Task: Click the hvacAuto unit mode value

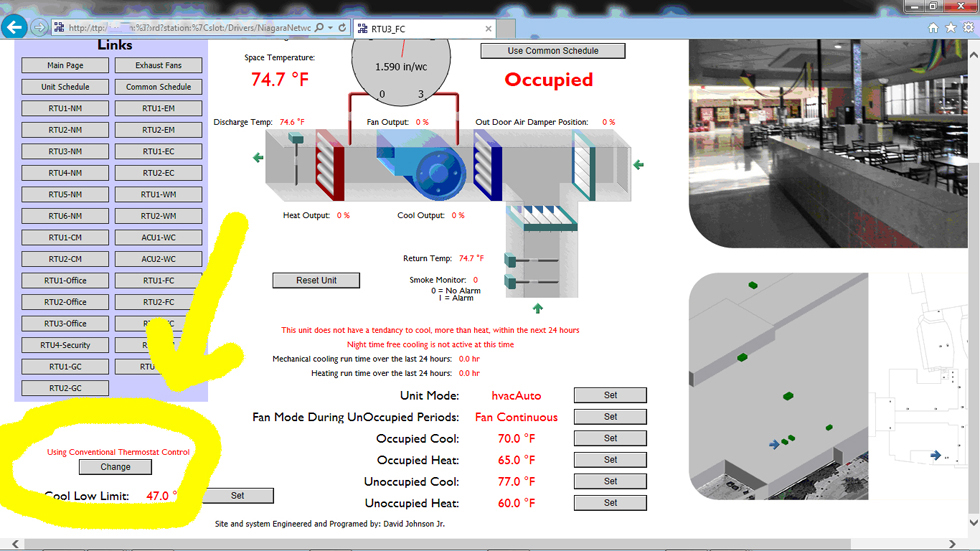Action: [516, 395]
